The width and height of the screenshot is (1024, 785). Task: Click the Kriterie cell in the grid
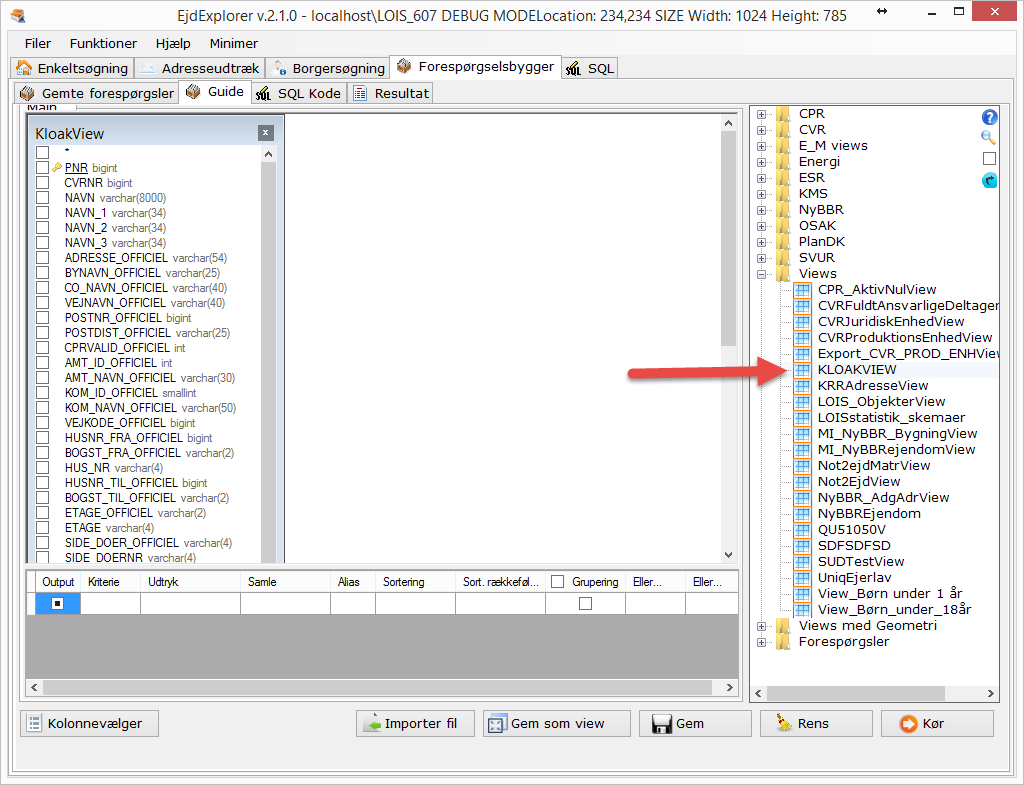click(110, 603)
